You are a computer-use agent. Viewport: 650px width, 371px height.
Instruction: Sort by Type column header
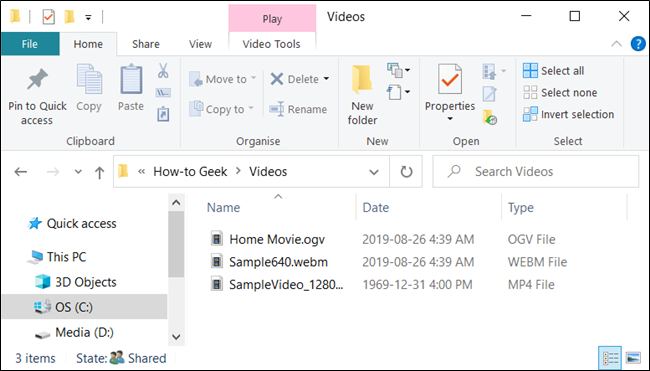521,207
